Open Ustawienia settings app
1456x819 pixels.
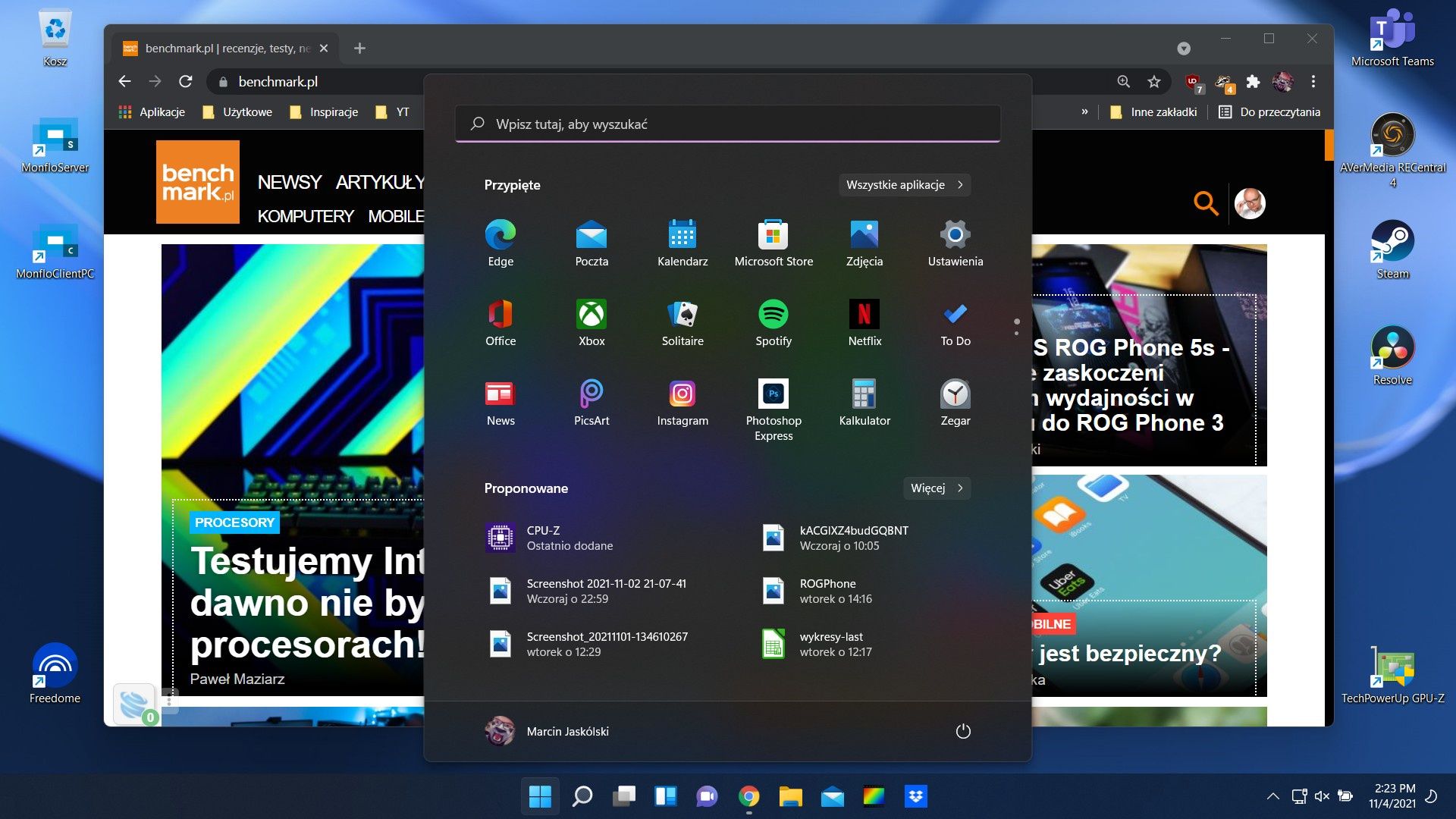(955, 243)
